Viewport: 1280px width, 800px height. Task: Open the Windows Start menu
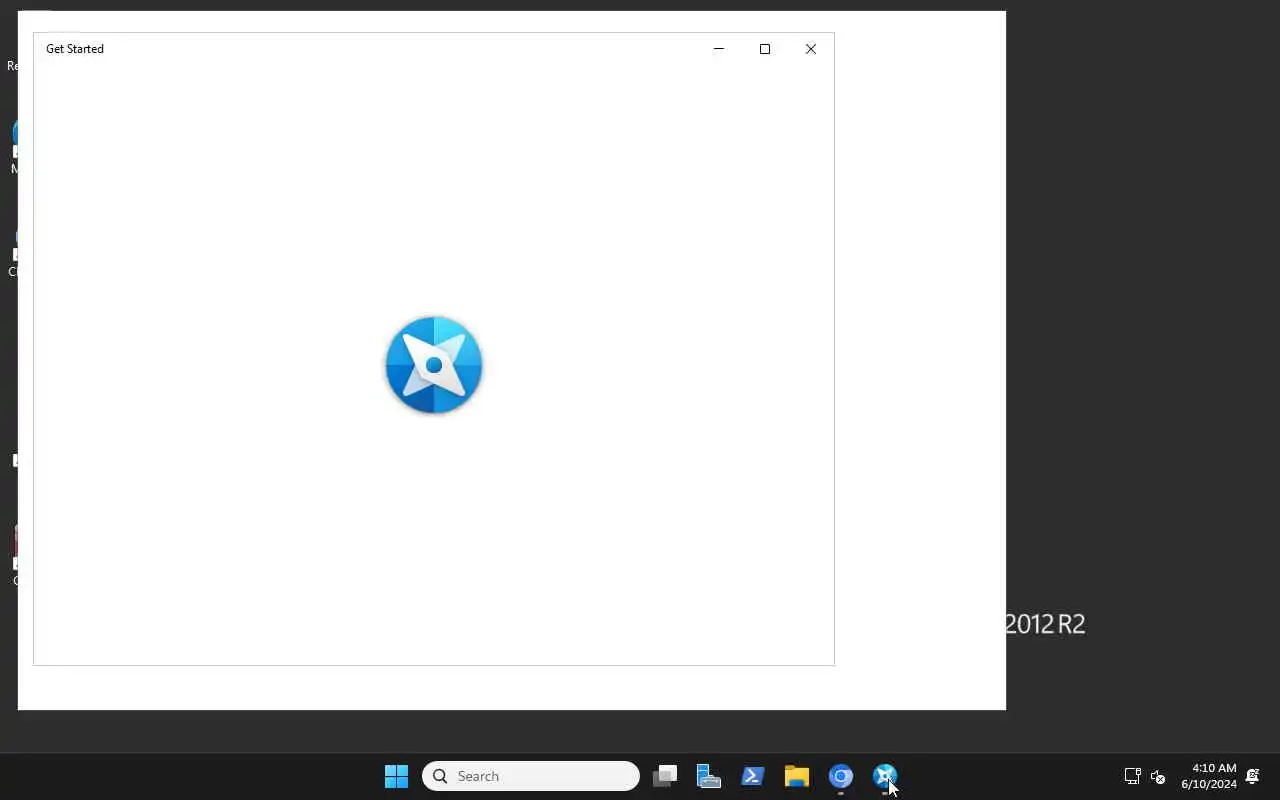click(x=397, y=776)
